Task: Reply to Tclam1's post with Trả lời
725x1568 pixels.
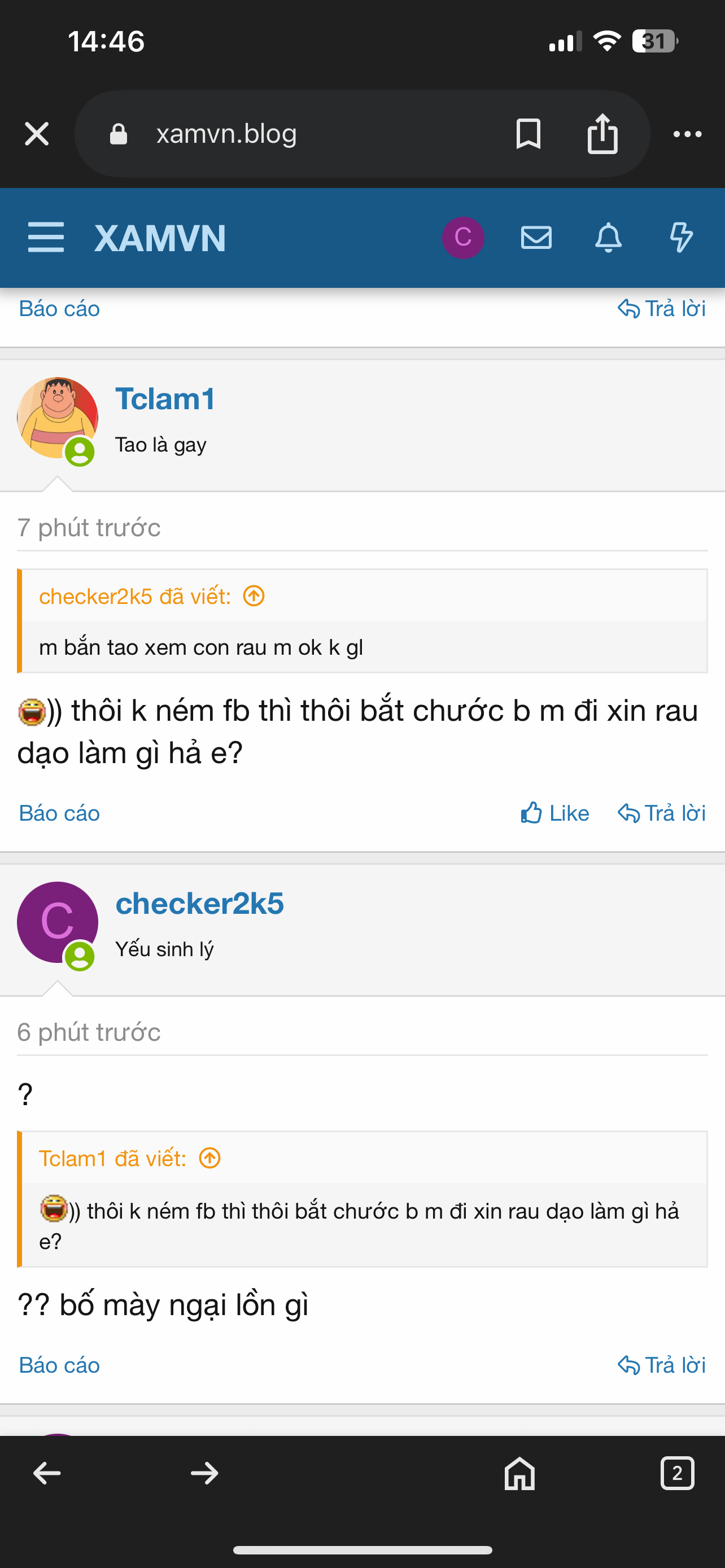Action: point(661,813)
